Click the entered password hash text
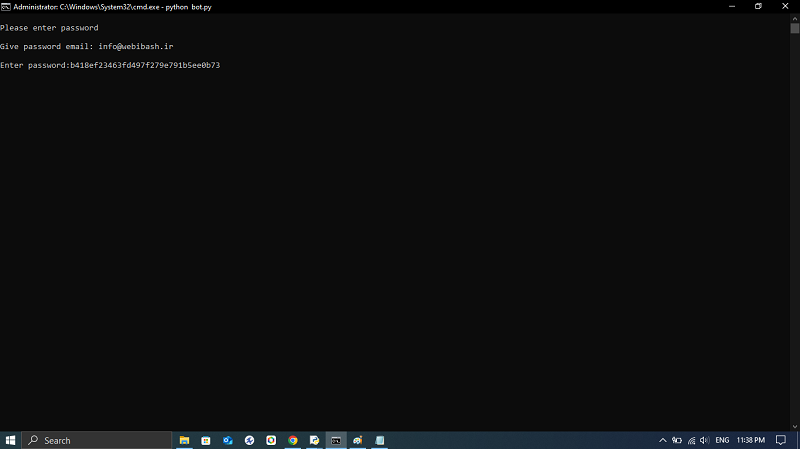Screen dimensions: 800x449 (145, 65)
